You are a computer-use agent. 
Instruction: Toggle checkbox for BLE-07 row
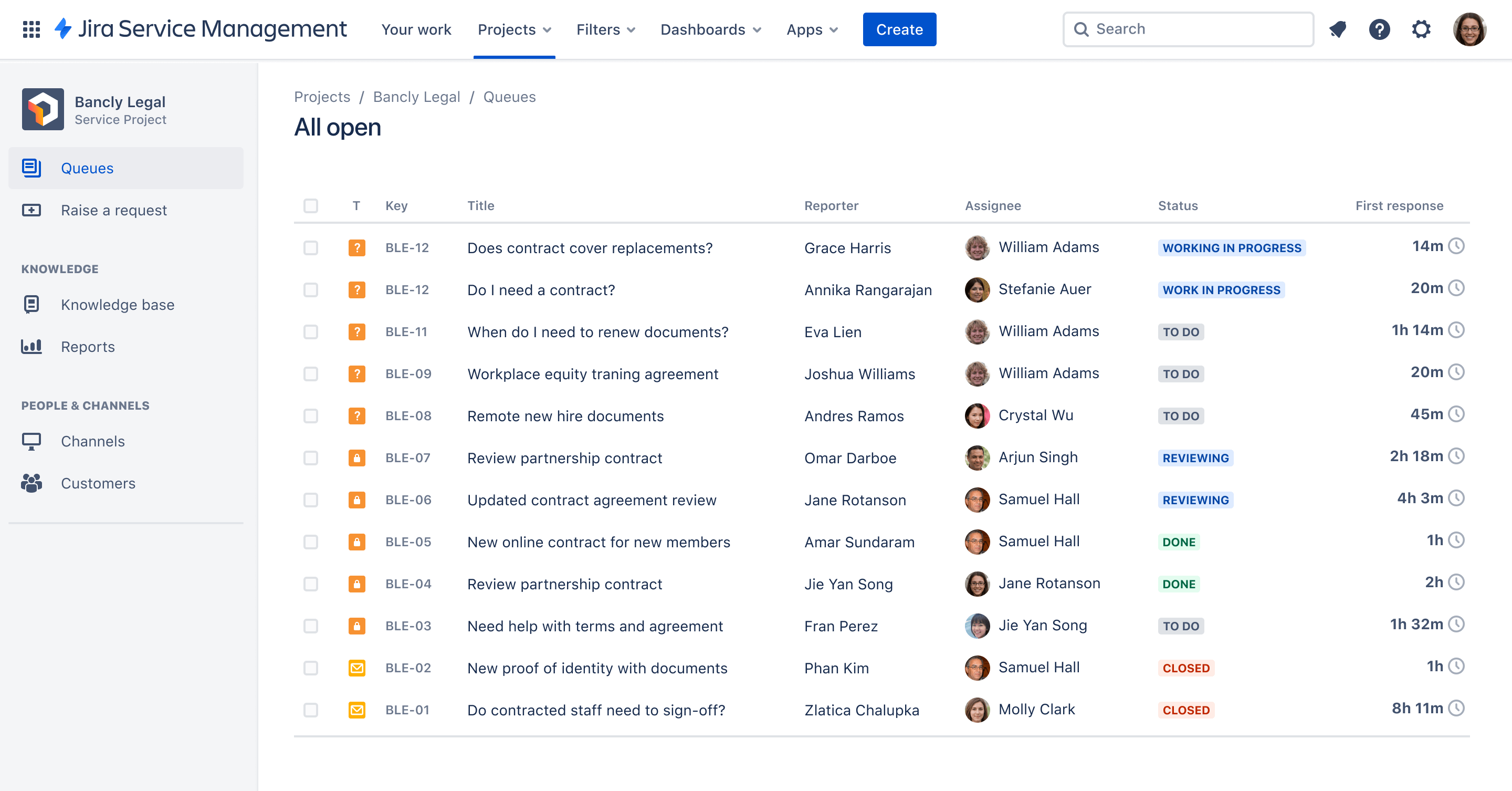(311, 457)
